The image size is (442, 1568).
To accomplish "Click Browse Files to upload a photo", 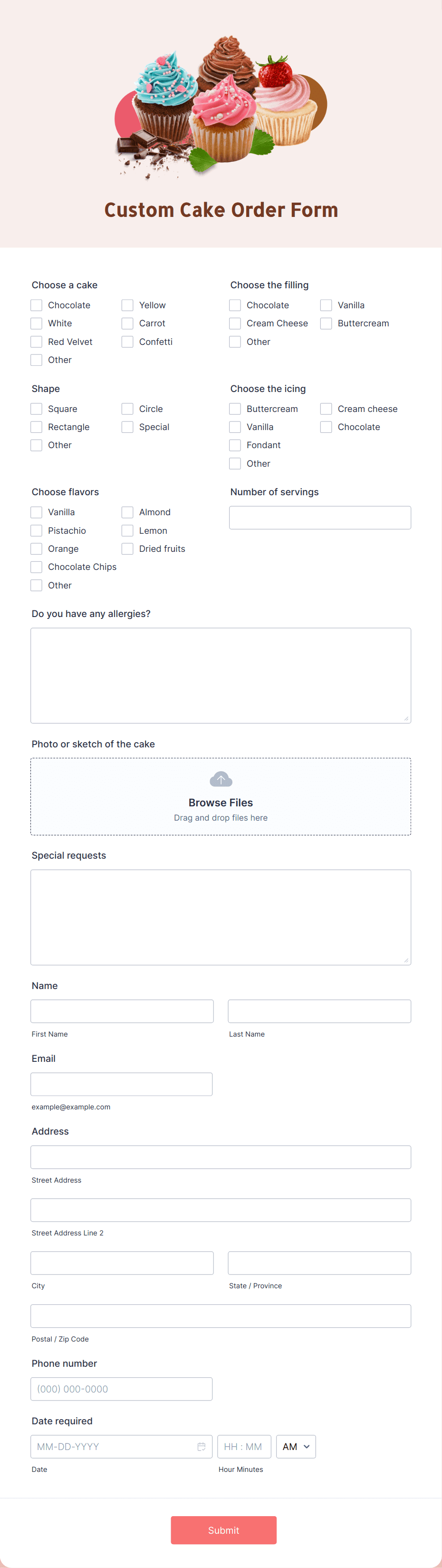I will pos(221,802).
